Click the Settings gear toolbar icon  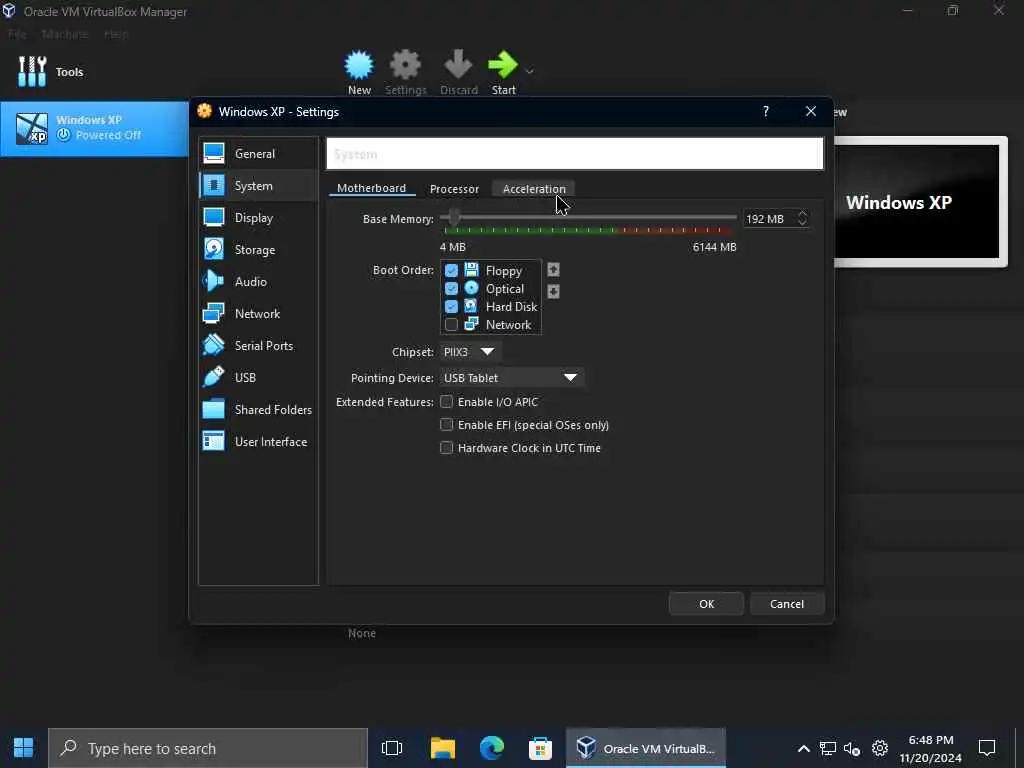406,72
